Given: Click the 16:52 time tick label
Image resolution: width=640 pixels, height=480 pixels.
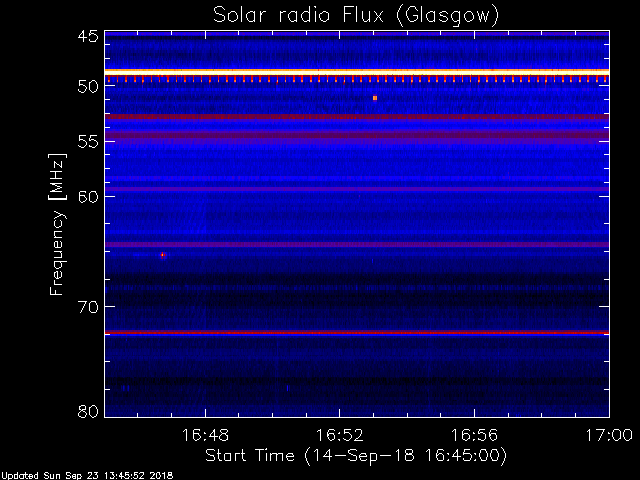Looking at the screenshot, I should (340, 435).
